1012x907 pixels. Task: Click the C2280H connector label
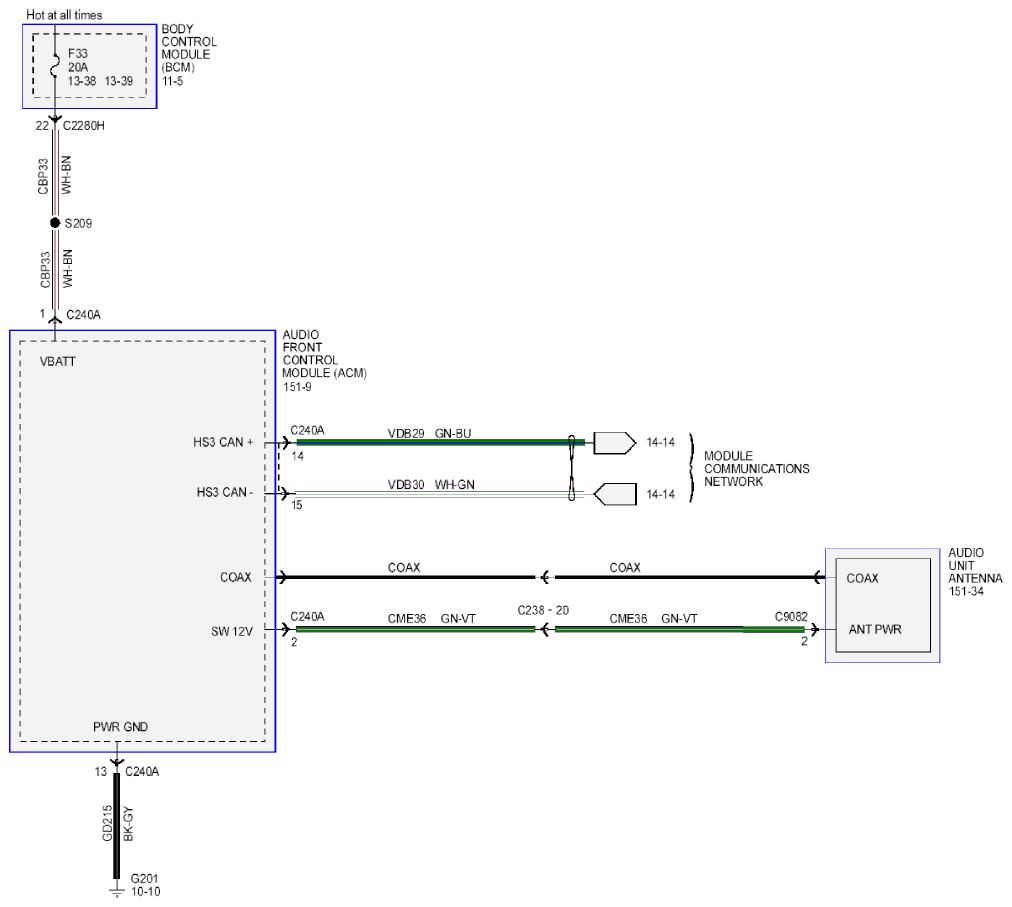tap(84, 126)
